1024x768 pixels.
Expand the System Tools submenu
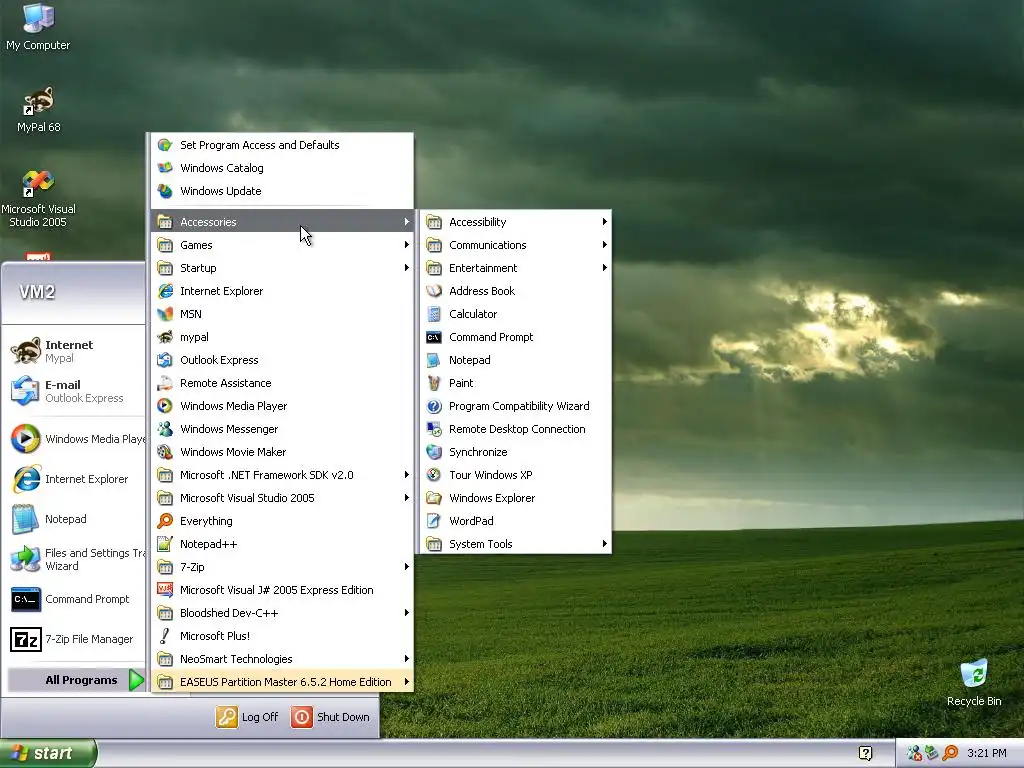pyautogui.click(x=516, y=544)
